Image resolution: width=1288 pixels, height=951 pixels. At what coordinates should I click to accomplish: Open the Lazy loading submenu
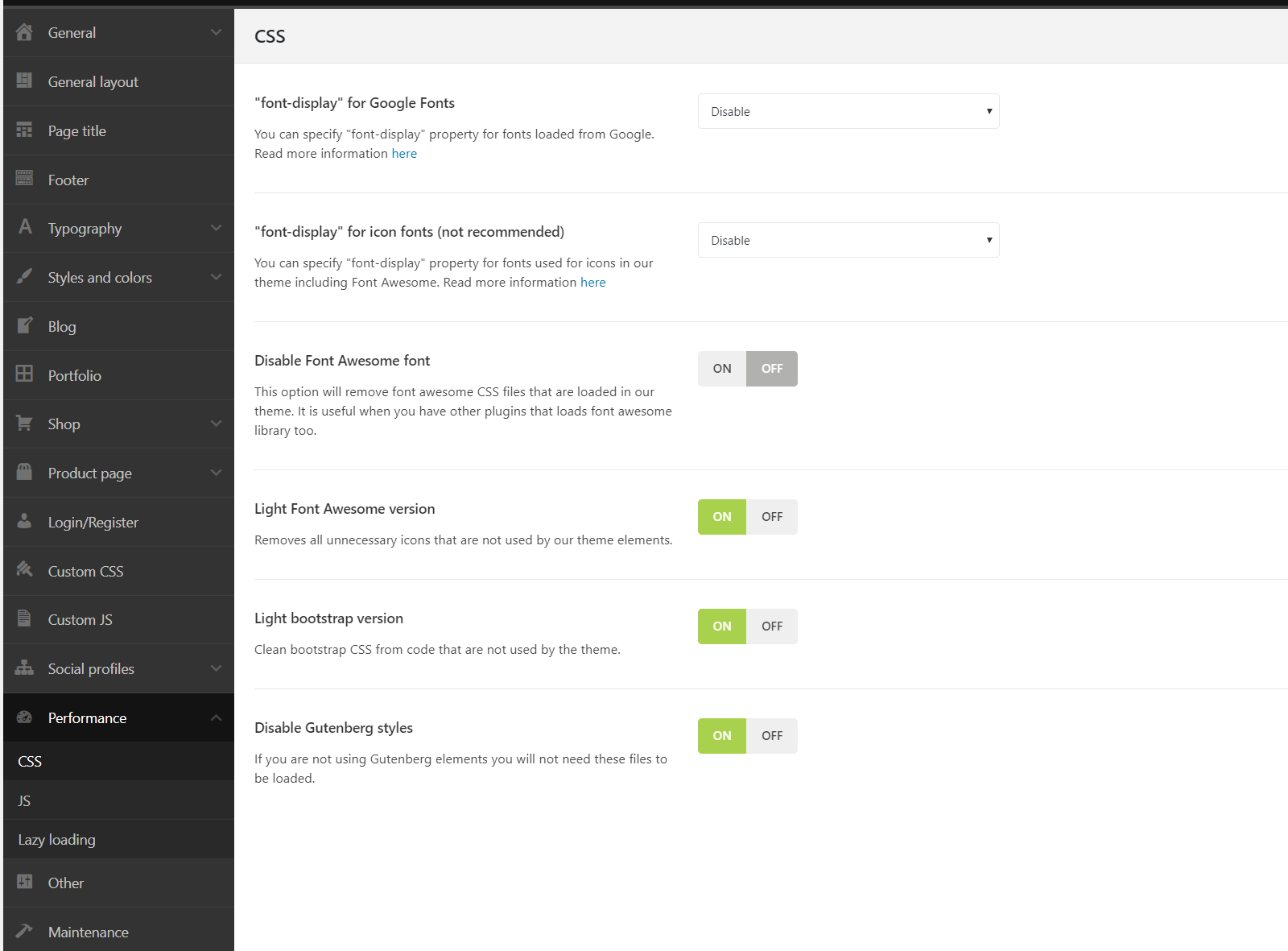pyautogui.click(x=118, y=839)
